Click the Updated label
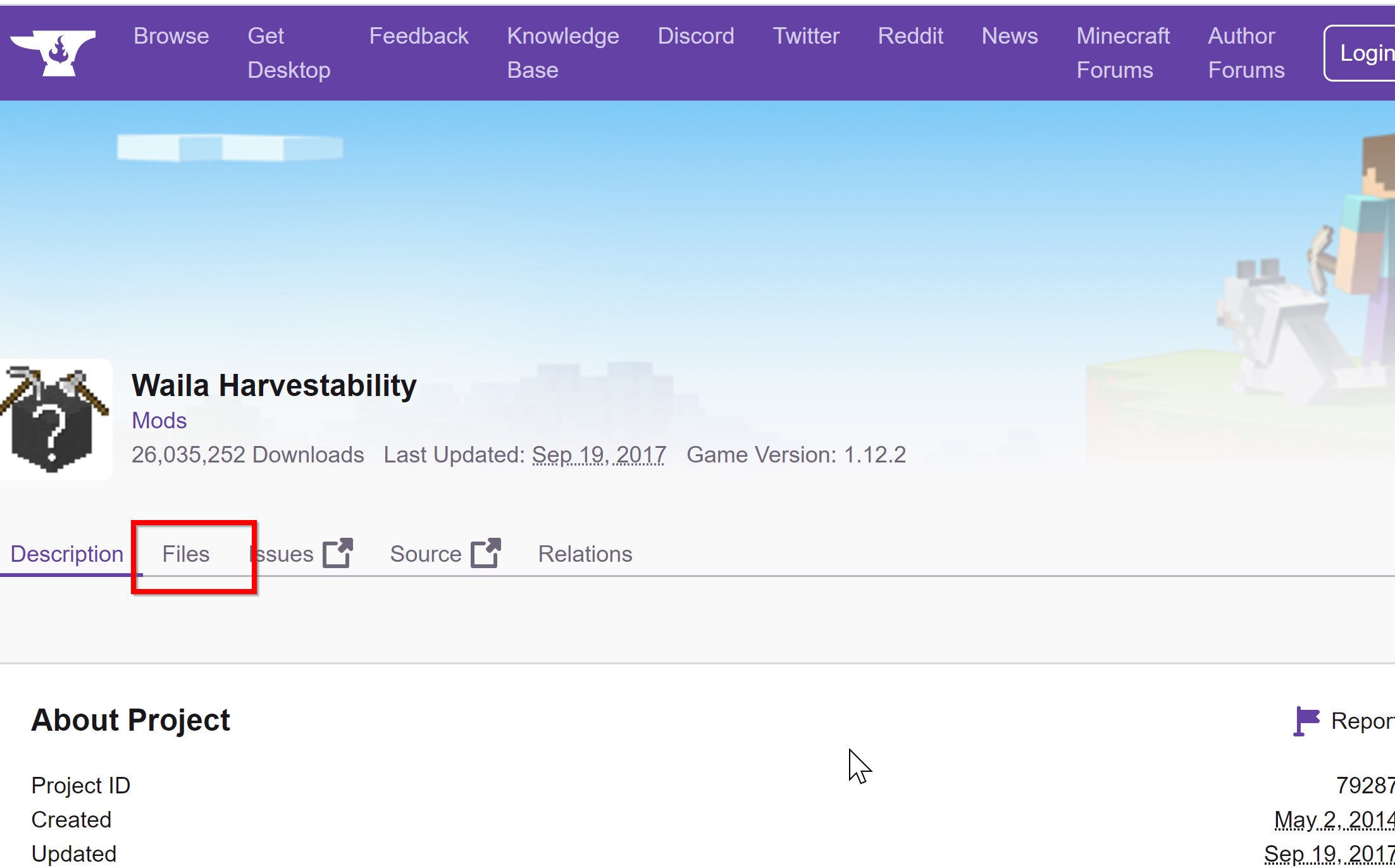 tap(74, 854)
